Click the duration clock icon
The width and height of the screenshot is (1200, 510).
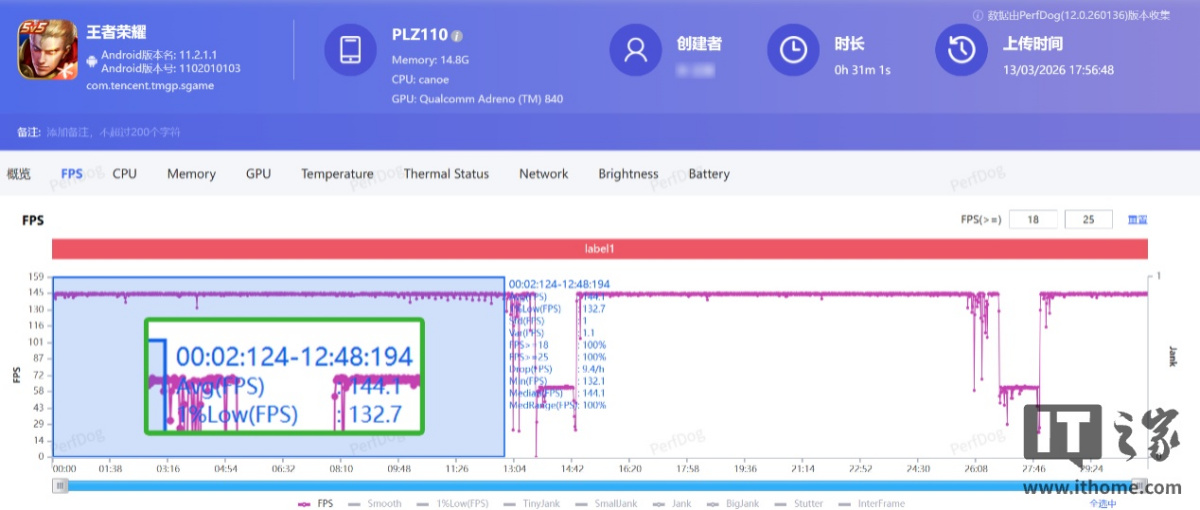(x=793, y=50)
